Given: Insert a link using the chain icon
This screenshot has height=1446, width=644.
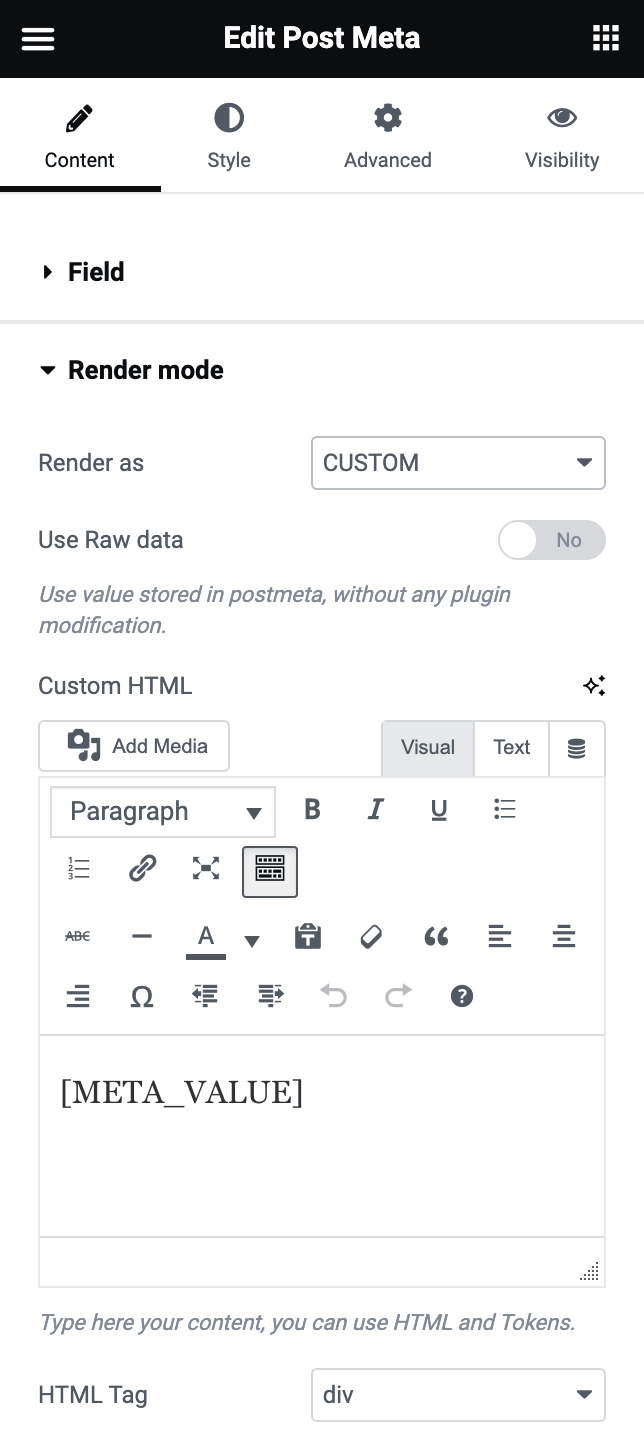Looking at the screenshot, I should 142,869.
